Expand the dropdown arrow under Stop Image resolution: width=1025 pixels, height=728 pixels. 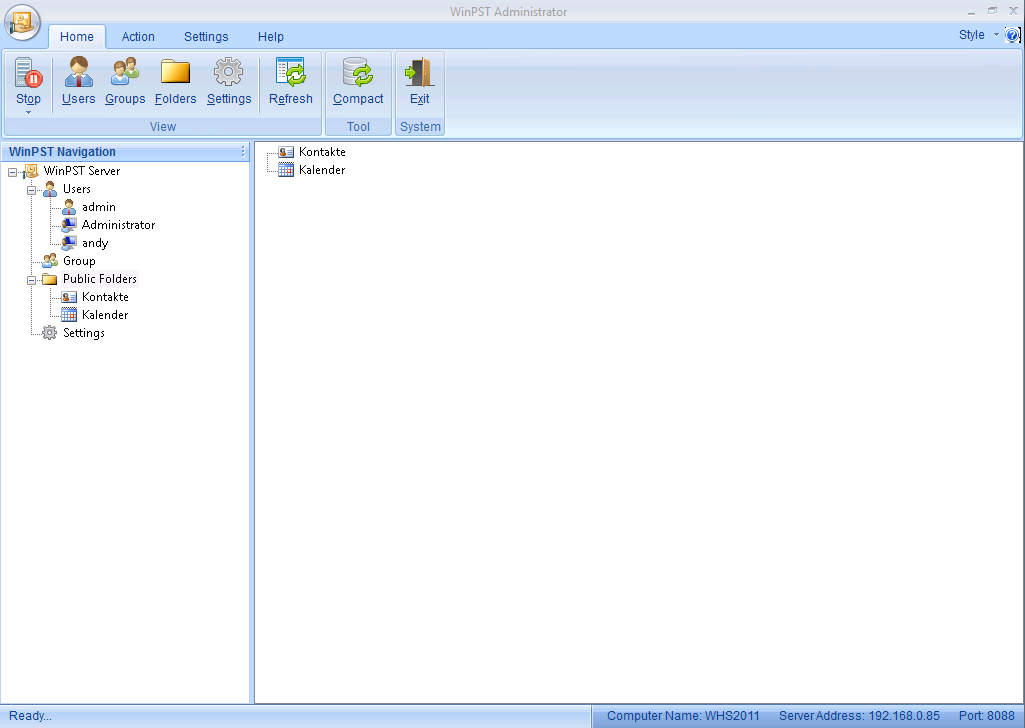(28, 112)
